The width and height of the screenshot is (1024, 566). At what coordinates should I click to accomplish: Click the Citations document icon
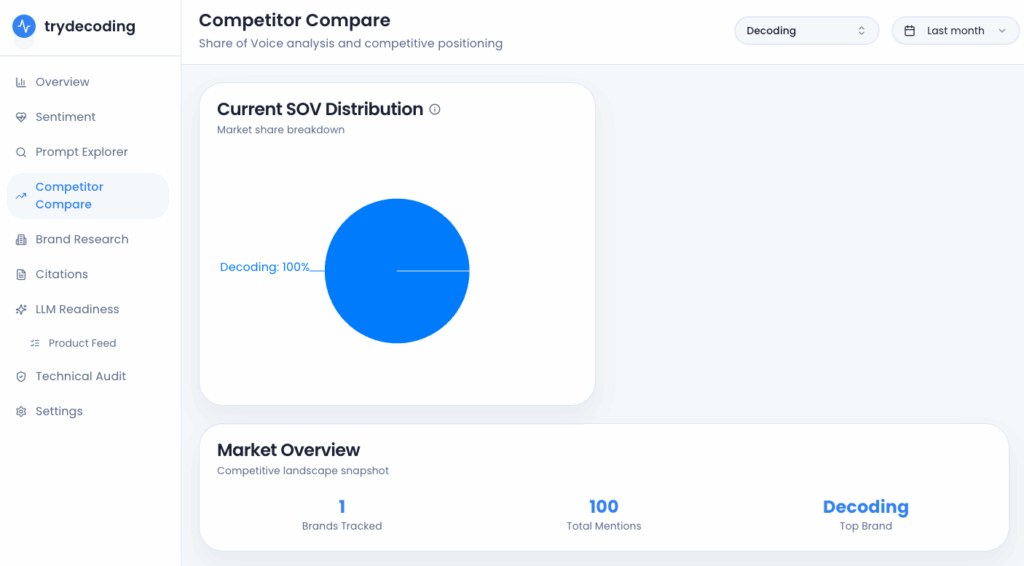[x=21, y=274]
